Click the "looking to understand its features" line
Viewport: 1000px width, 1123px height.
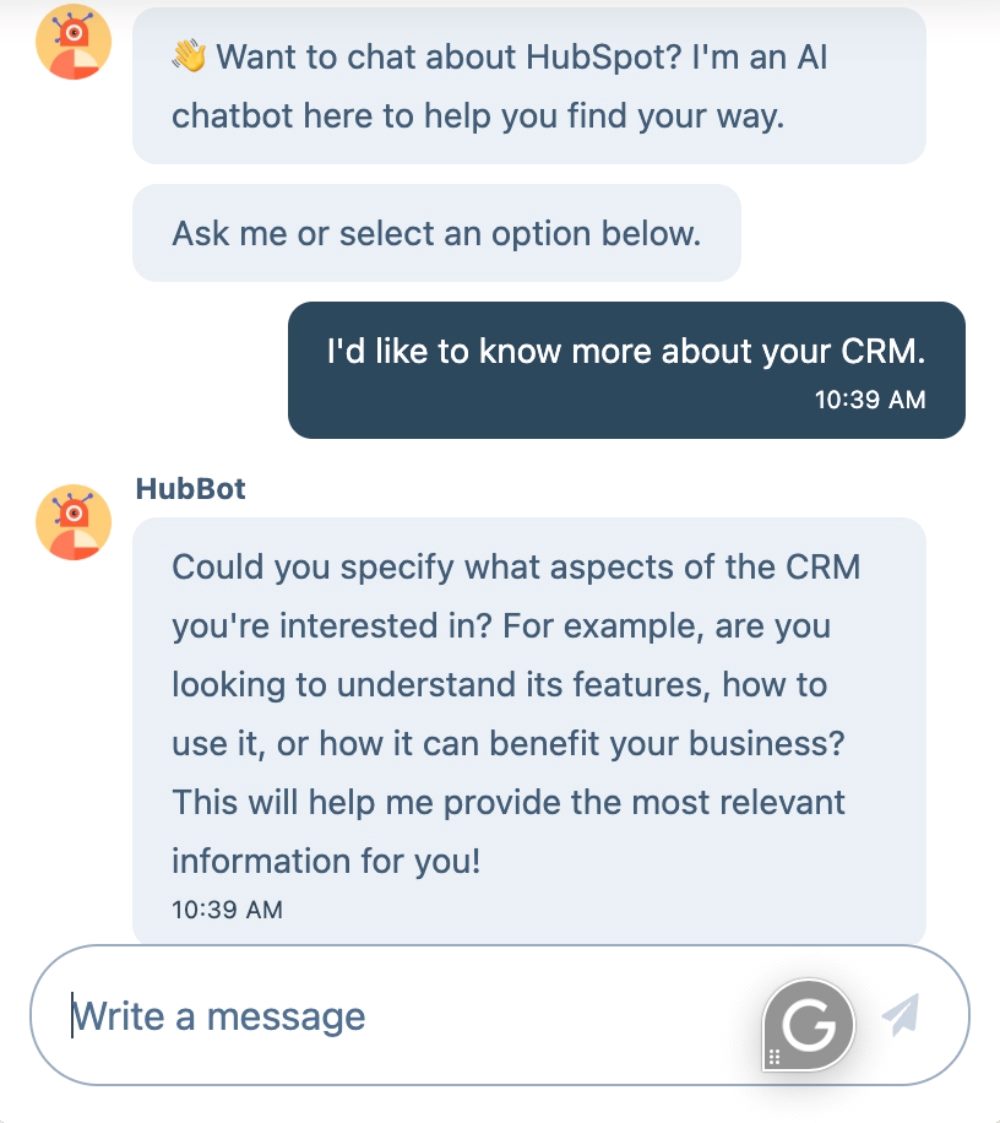499,685
